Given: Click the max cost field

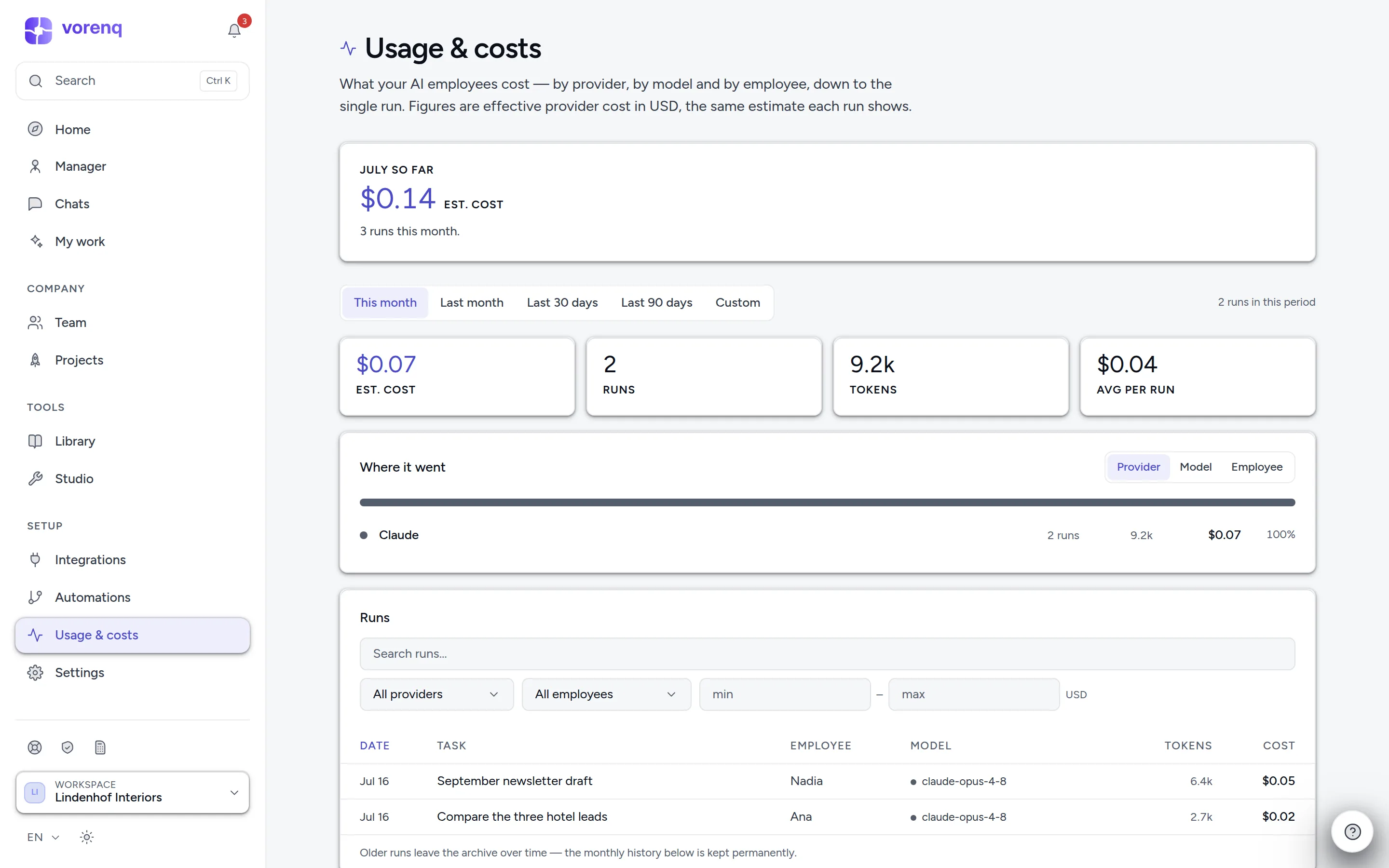Looking at the screenshot, I should [973, 694].
